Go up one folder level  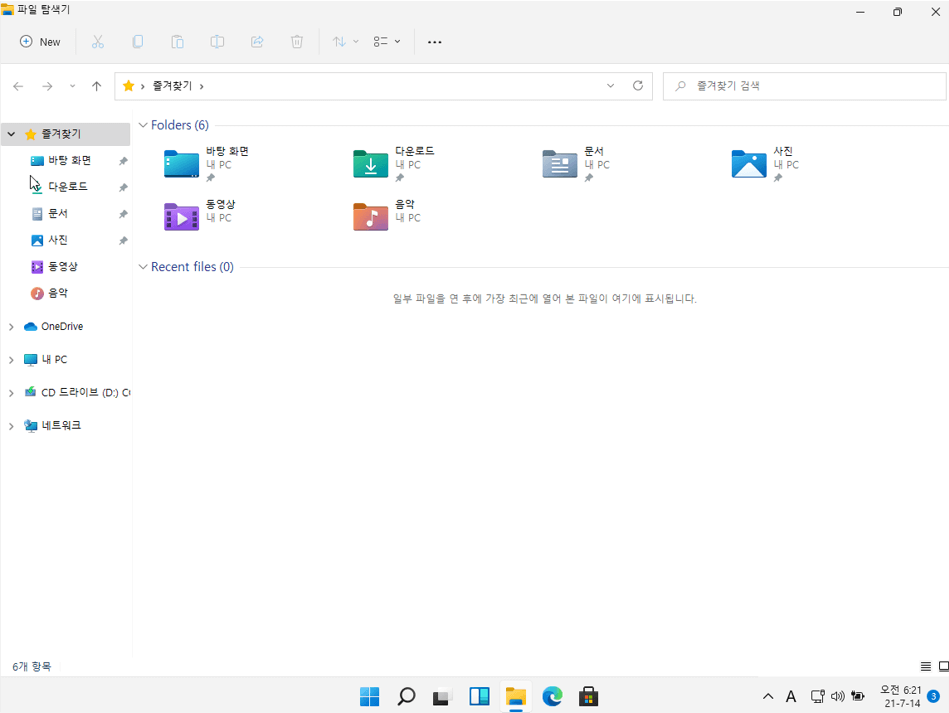click(96, 87)
